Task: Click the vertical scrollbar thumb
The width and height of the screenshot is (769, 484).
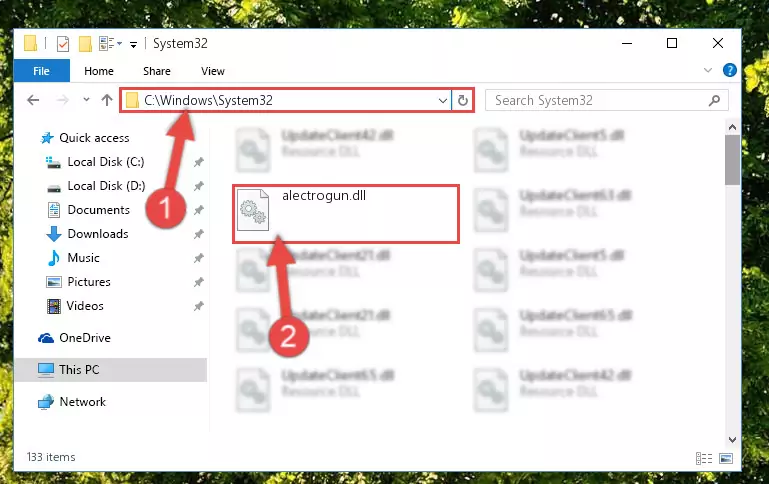Action: coord(732,160)
